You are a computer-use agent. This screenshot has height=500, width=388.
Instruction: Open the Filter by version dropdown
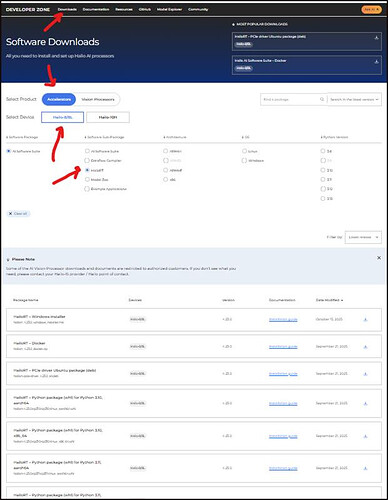pos(363,237)
